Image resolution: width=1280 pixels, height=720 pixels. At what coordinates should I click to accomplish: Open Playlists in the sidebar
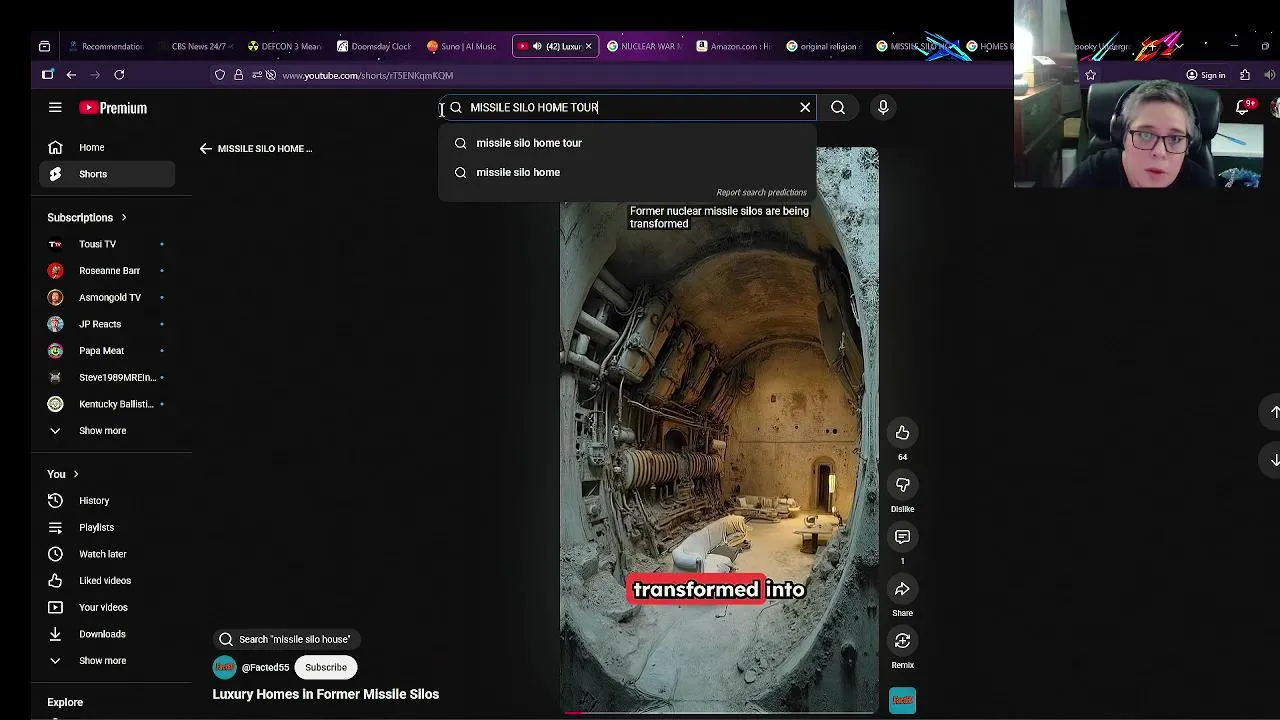click(108, 527)
